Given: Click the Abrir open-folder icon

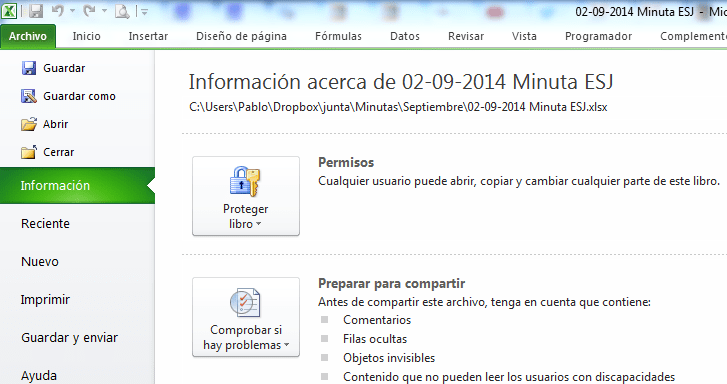Looking at the screenshot, I should point(29,124).
